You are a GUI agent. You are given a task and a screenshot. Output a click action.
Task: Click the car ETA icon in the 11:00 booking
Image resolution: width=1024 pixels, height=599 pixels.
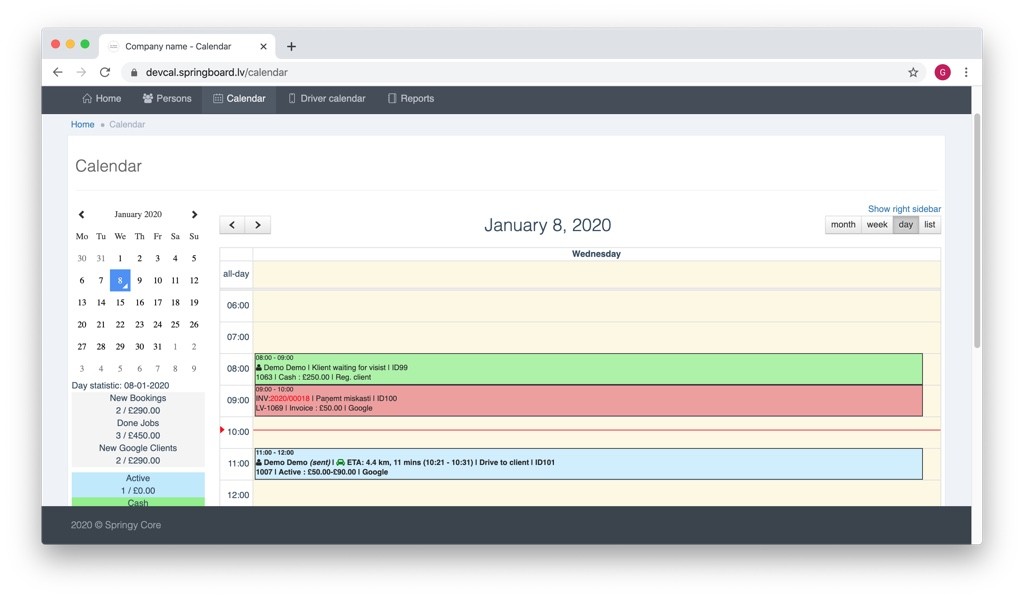click(x=340, y=462)
